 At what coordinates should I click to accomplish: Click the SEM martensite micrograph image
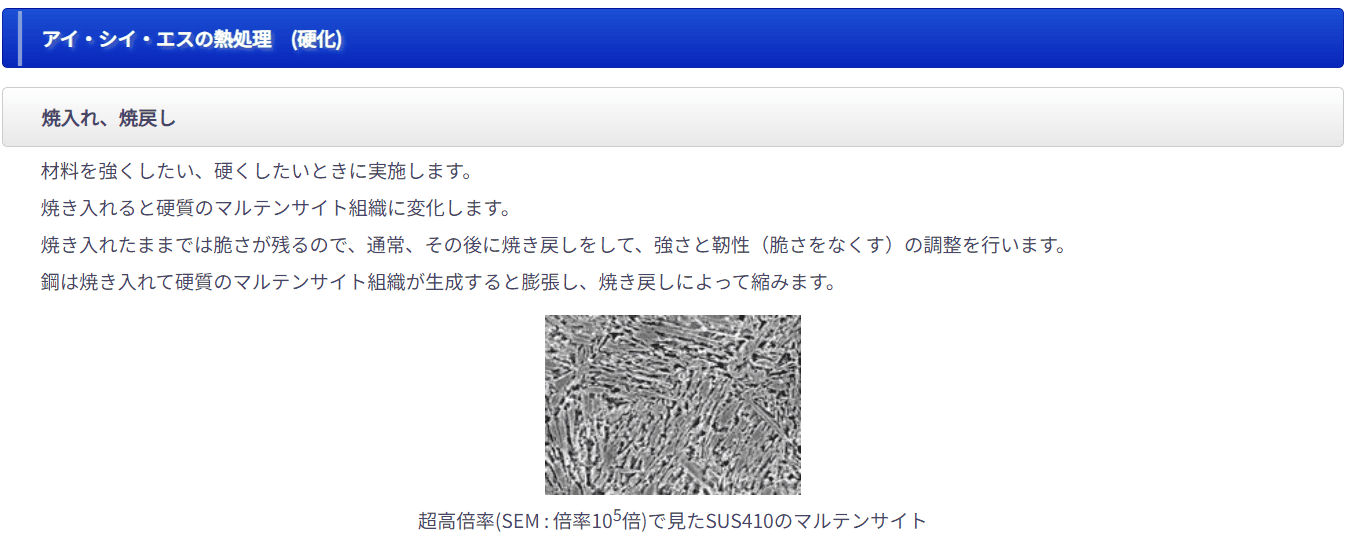[672, 404]
